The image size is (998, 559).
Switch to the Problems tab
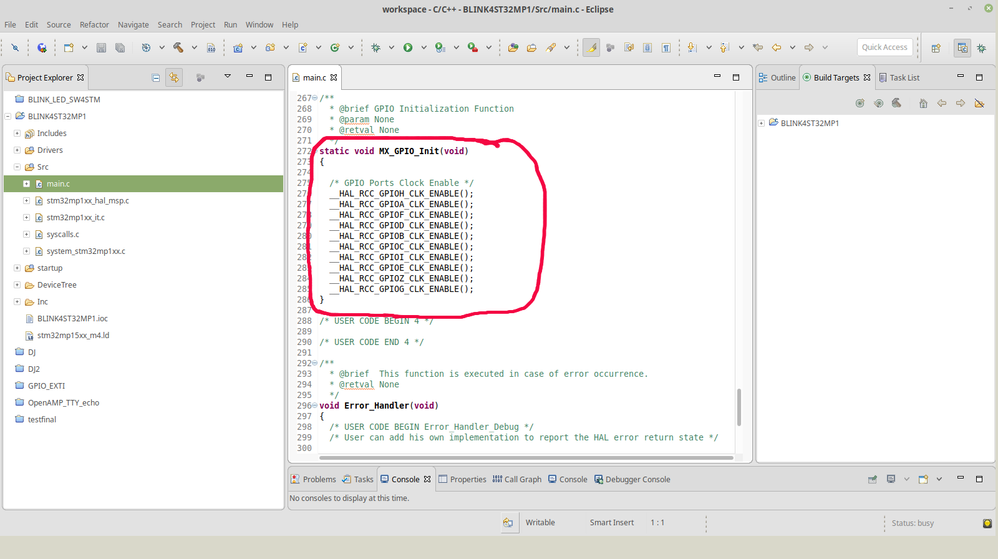[313, 479]
